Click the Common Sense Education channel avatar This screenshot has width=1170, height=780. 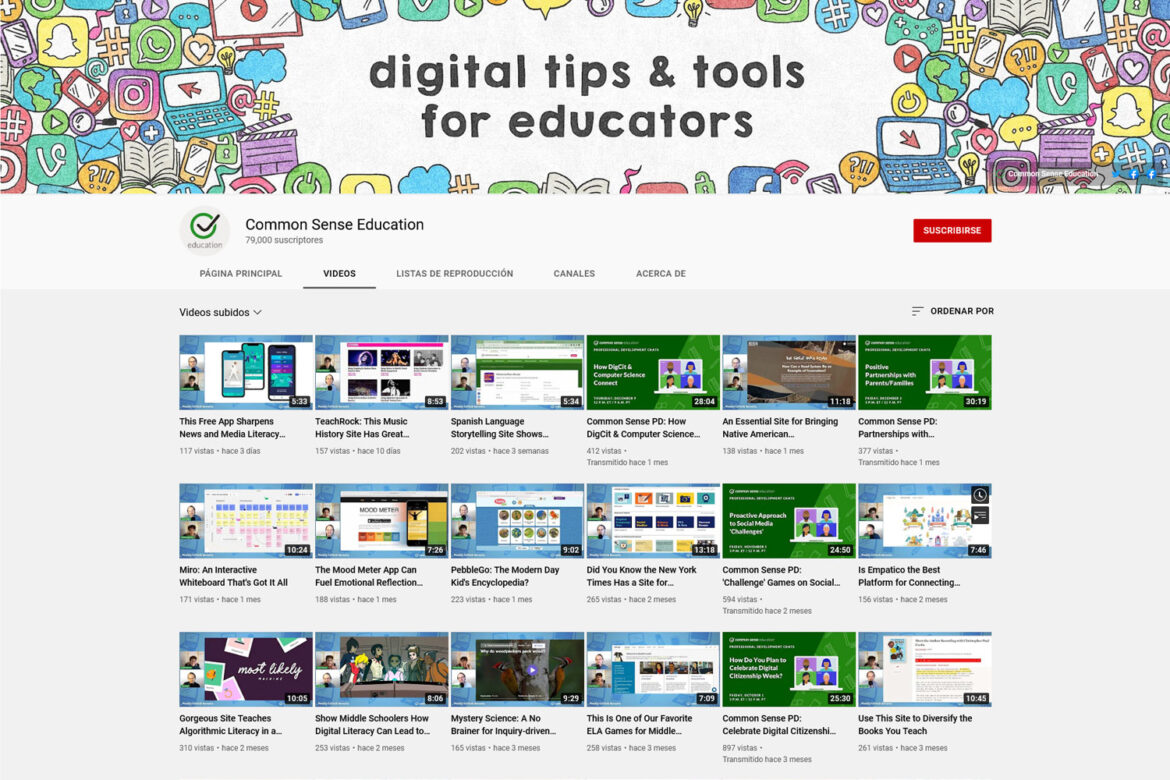click(204, 231)
